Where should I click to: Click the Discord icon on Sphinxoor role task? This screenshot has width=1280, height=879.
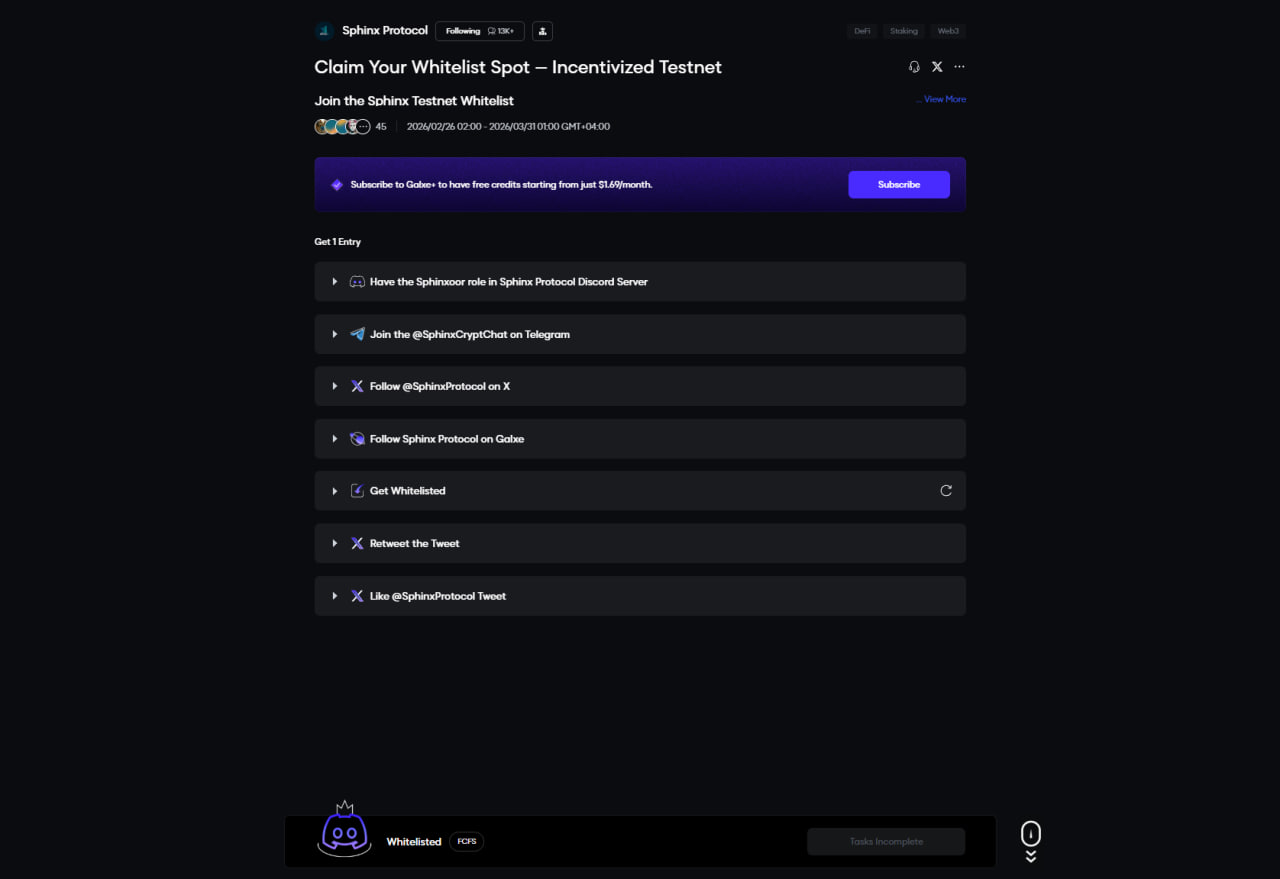tap(357, 282)
